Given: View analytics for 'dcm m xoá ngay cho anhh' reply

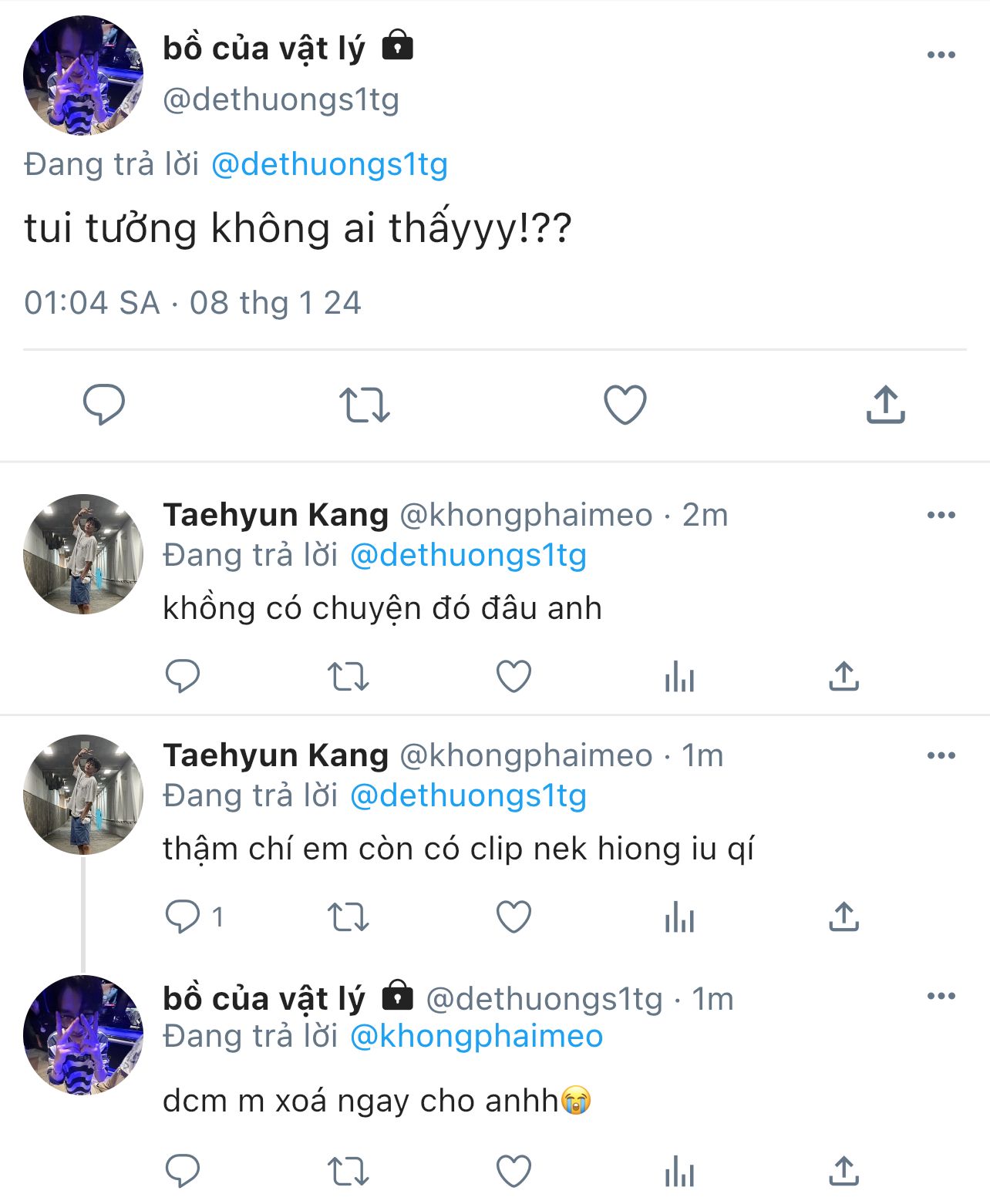Looking at the screenshot, I should click(x=679, y=1172).
